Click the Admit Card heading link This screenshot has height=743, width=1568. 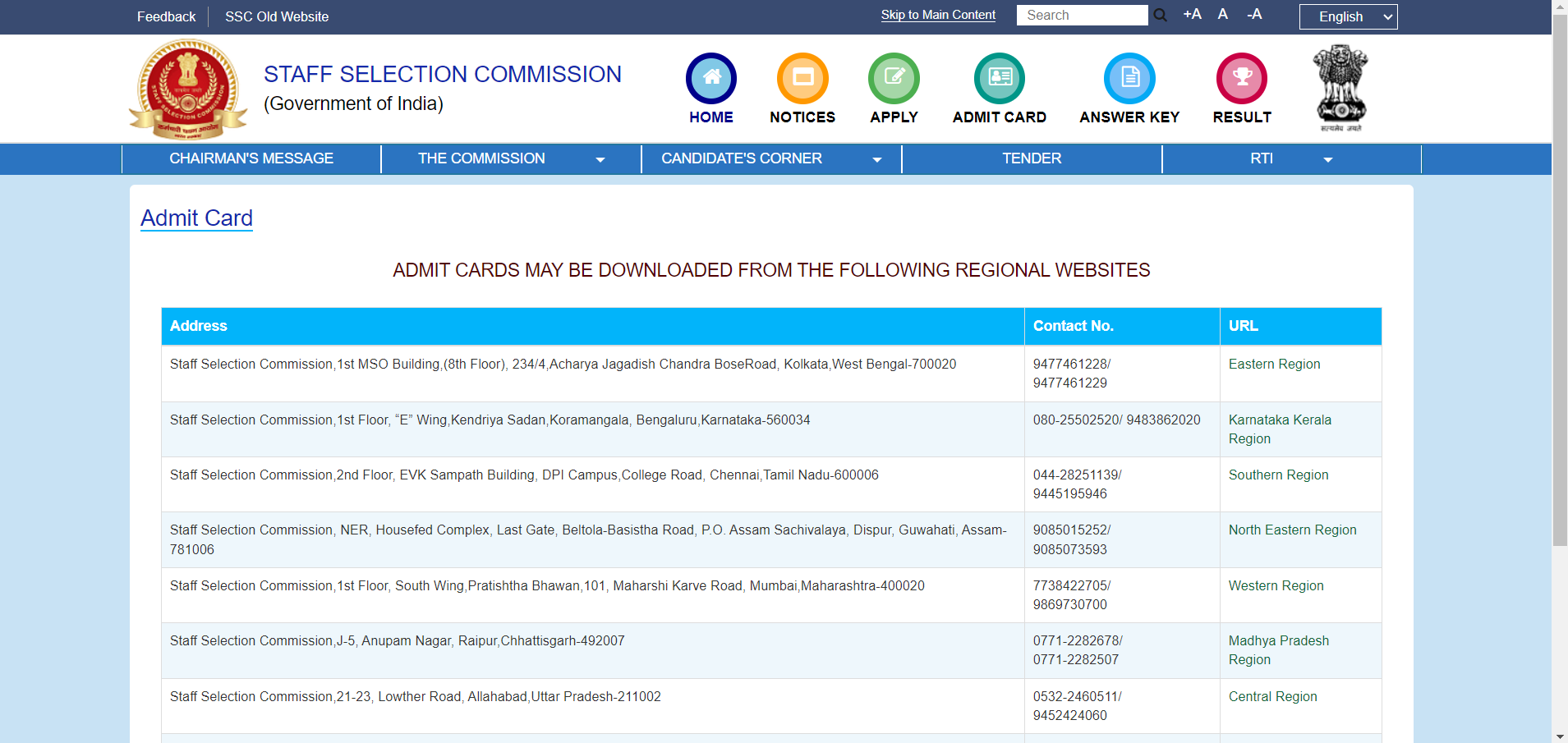click(196, 218)
